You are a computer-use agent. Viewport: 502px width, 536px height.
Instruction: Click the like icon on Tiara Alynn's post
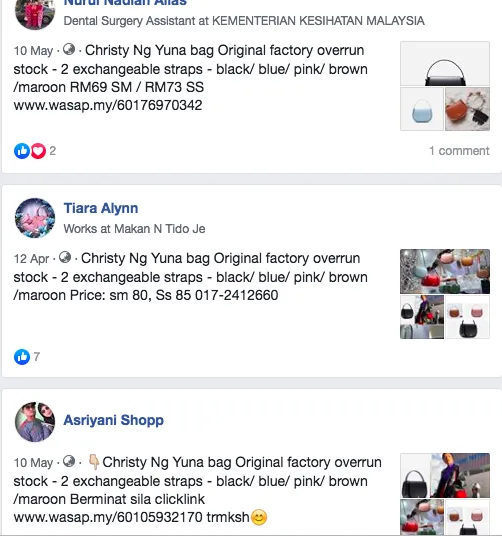point(22,357)
